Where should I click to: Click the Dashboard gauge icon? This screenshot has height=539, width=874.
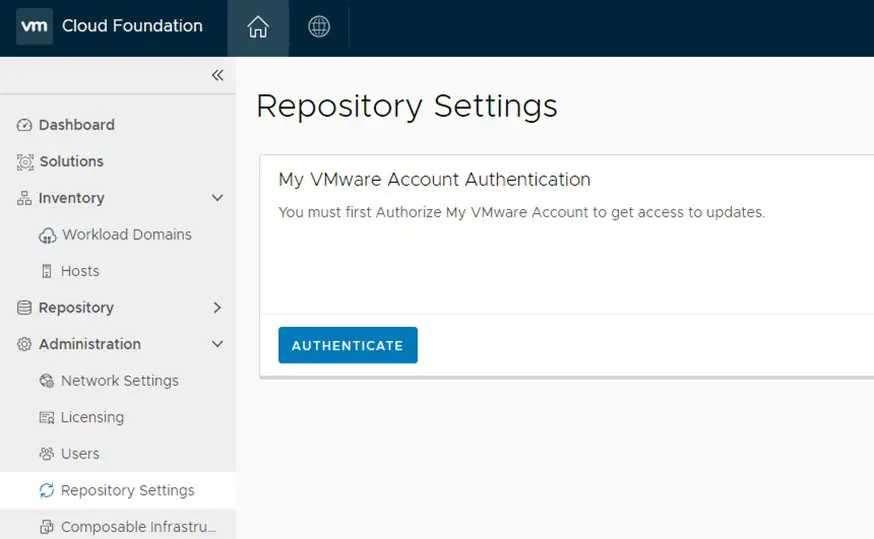24,125
